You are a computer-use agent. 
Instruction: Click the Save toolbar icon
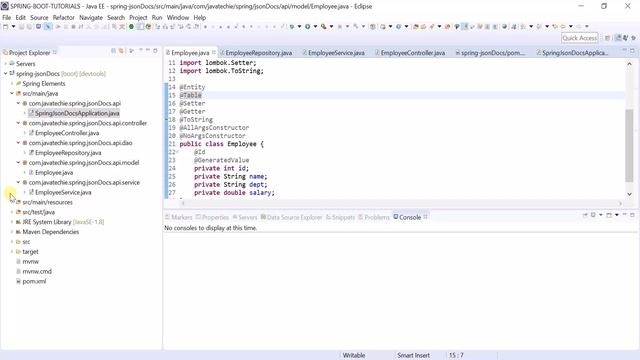click(22, 27)
